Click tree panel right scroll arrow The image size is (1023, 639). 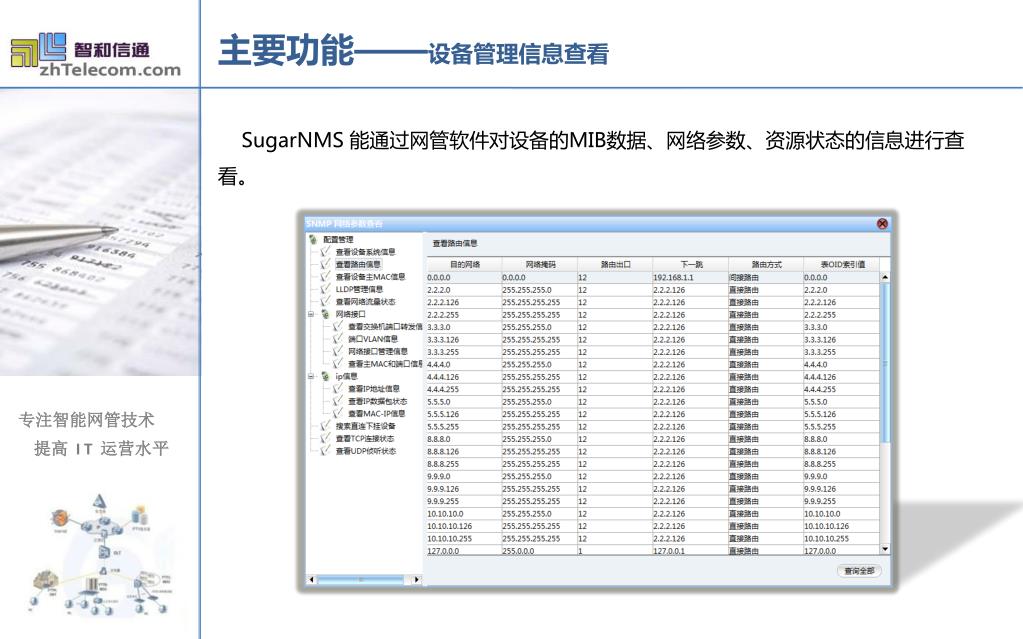click(x=417, y=580)
